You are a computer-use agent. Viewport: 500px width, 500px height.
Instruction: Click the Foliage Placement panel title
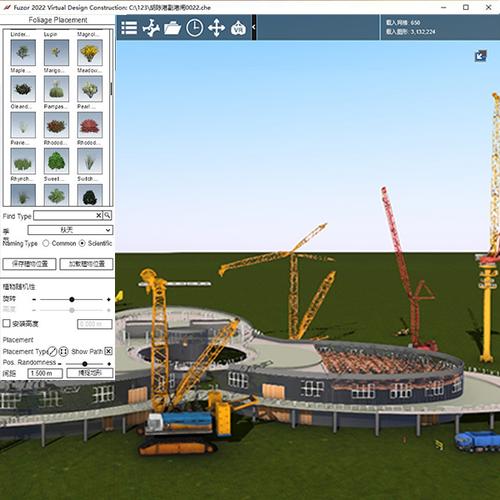pyautogui.click(x=58, y=20)
